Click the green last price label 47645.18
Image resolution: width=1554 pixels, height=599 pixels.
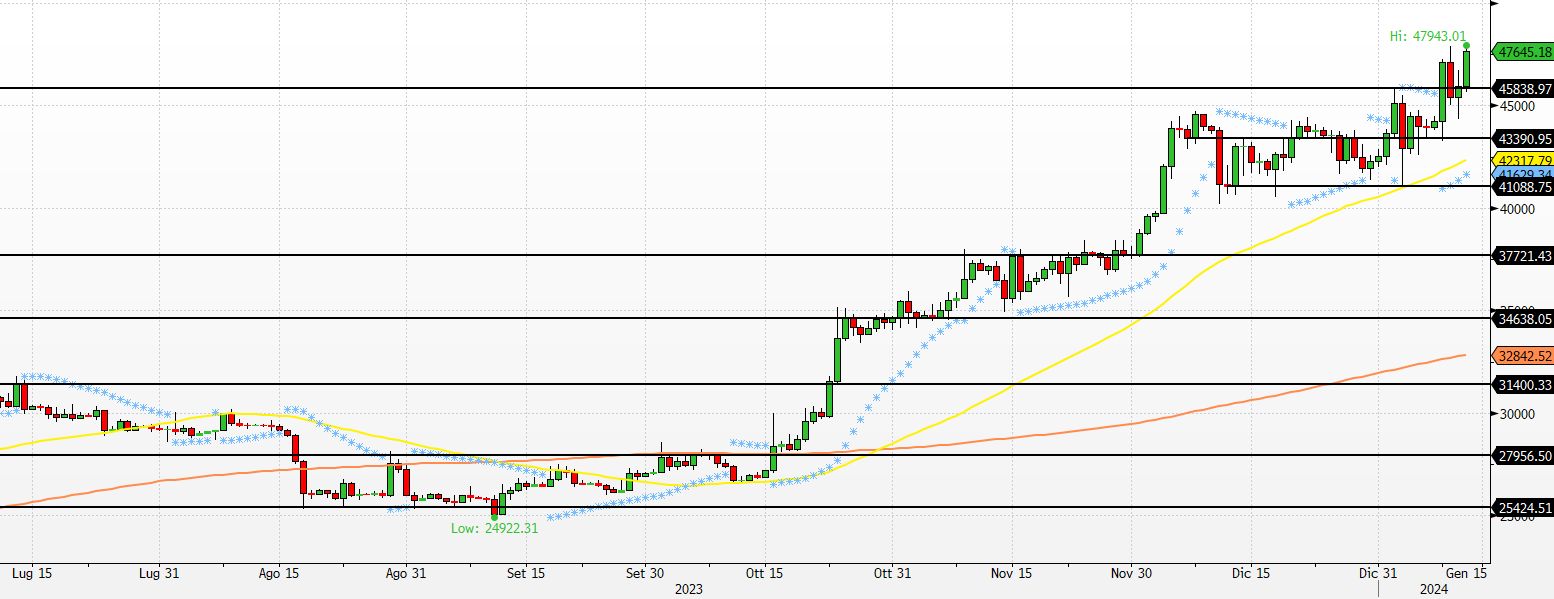pos(1523,52)
